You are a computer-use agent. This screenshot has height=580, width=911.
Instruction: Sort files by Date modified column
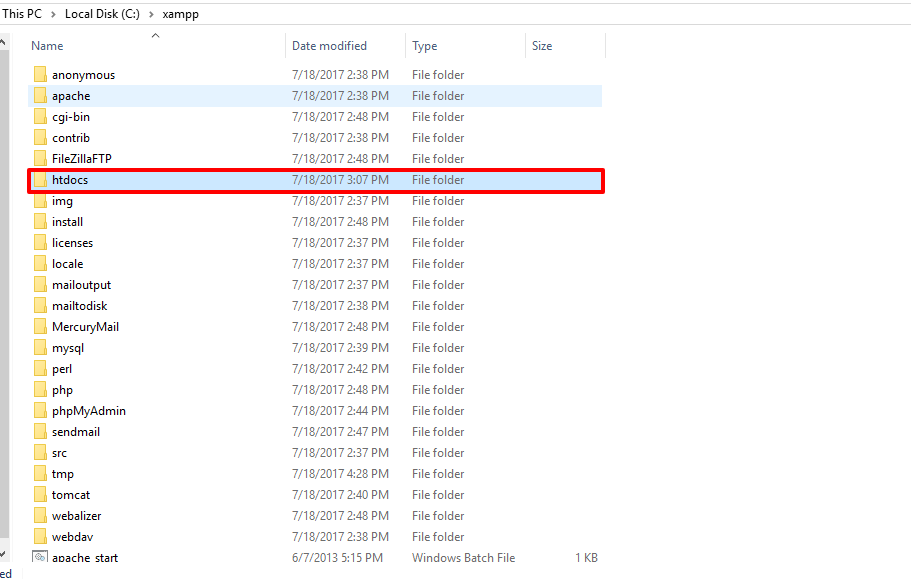click(329, 46)
